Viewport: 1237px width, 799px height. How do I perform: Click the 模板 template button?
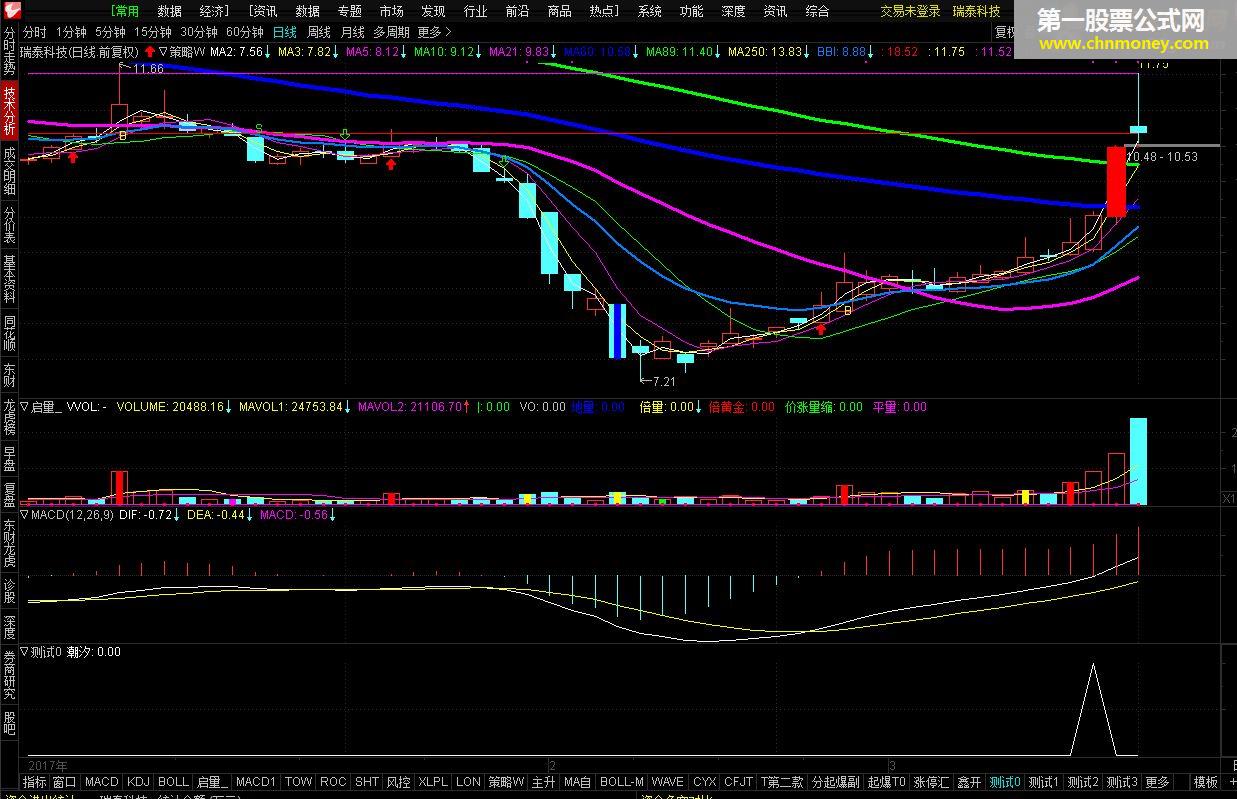[1206, 782]
